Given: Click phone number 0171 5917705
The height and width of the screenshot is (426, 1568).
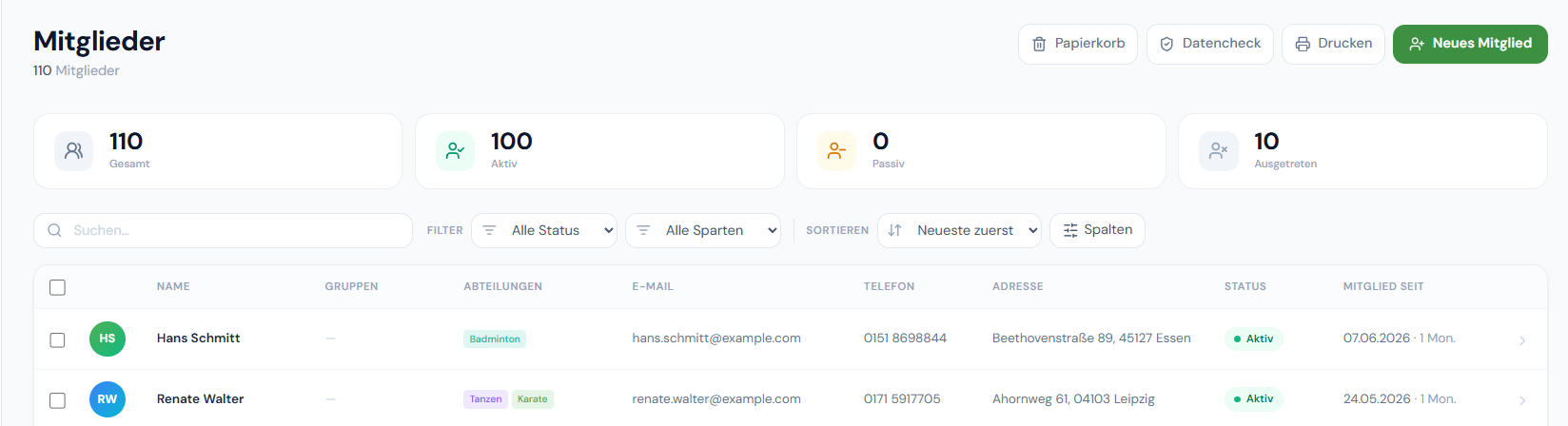Looking at the screenshot, I should pyautogui.click(x=902, y=398).
